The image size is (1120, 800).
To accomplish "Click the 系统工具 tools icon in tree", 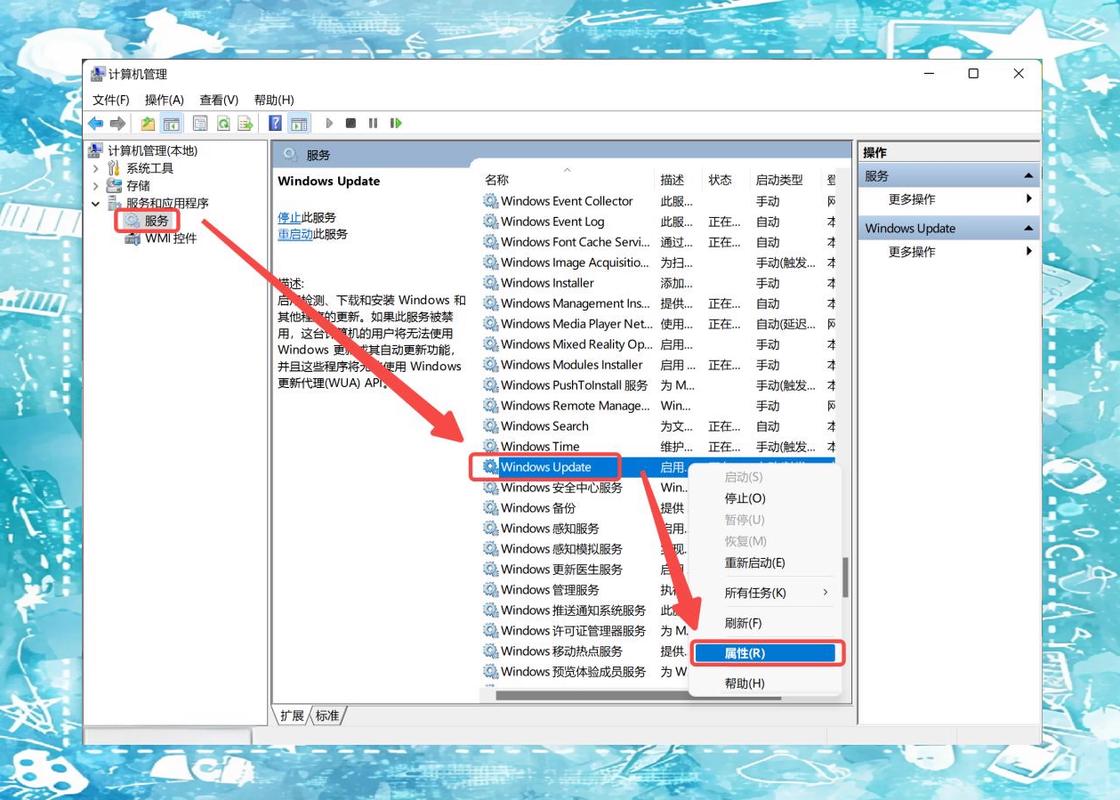I will [114, 168].
